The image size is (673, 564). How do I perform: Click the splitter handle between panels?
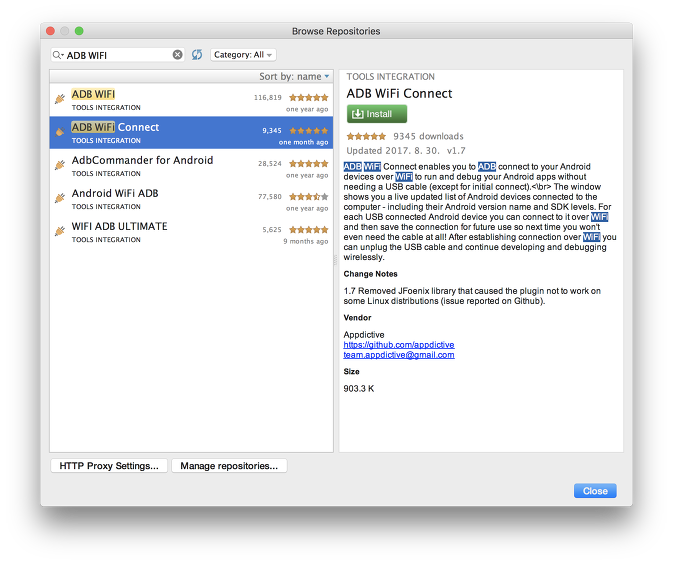coord(336,261)
